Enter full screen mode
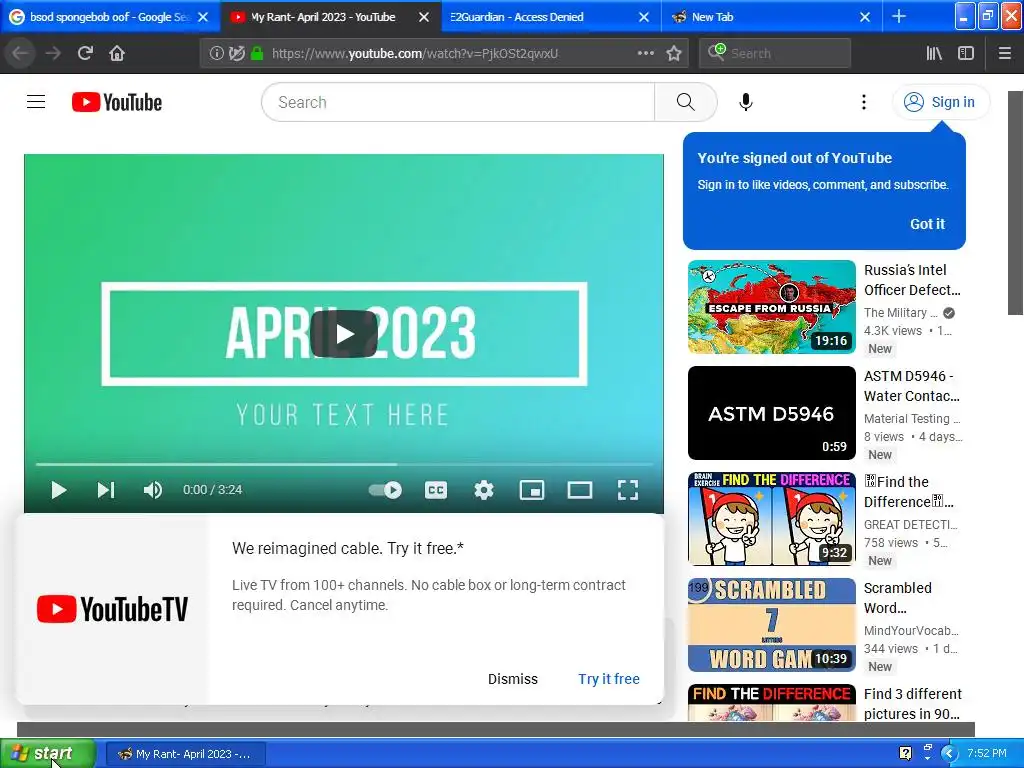Image resolution: width=1024 pixels, height=768 pixels. click(628, 490)
